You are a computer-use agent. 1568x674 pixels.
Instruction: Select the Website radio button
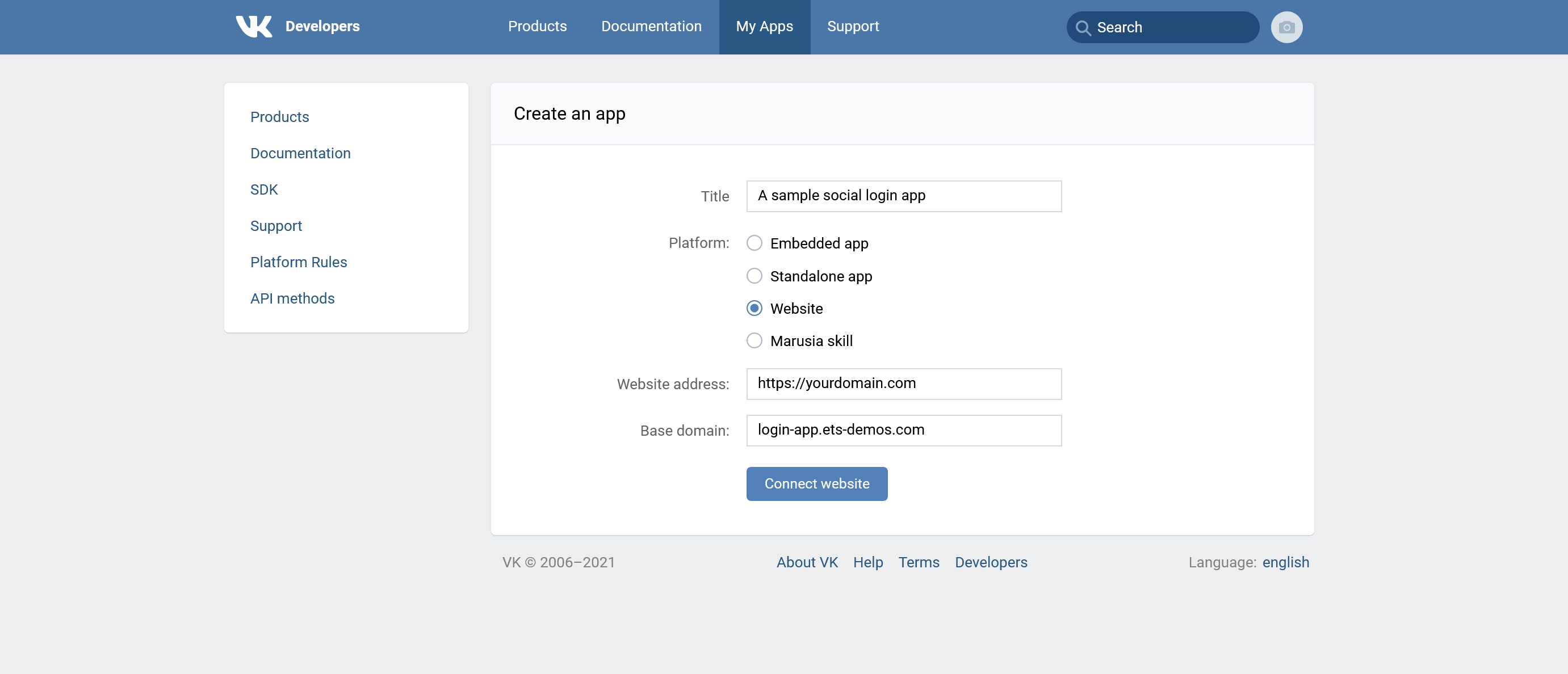[x=755, y=308]
